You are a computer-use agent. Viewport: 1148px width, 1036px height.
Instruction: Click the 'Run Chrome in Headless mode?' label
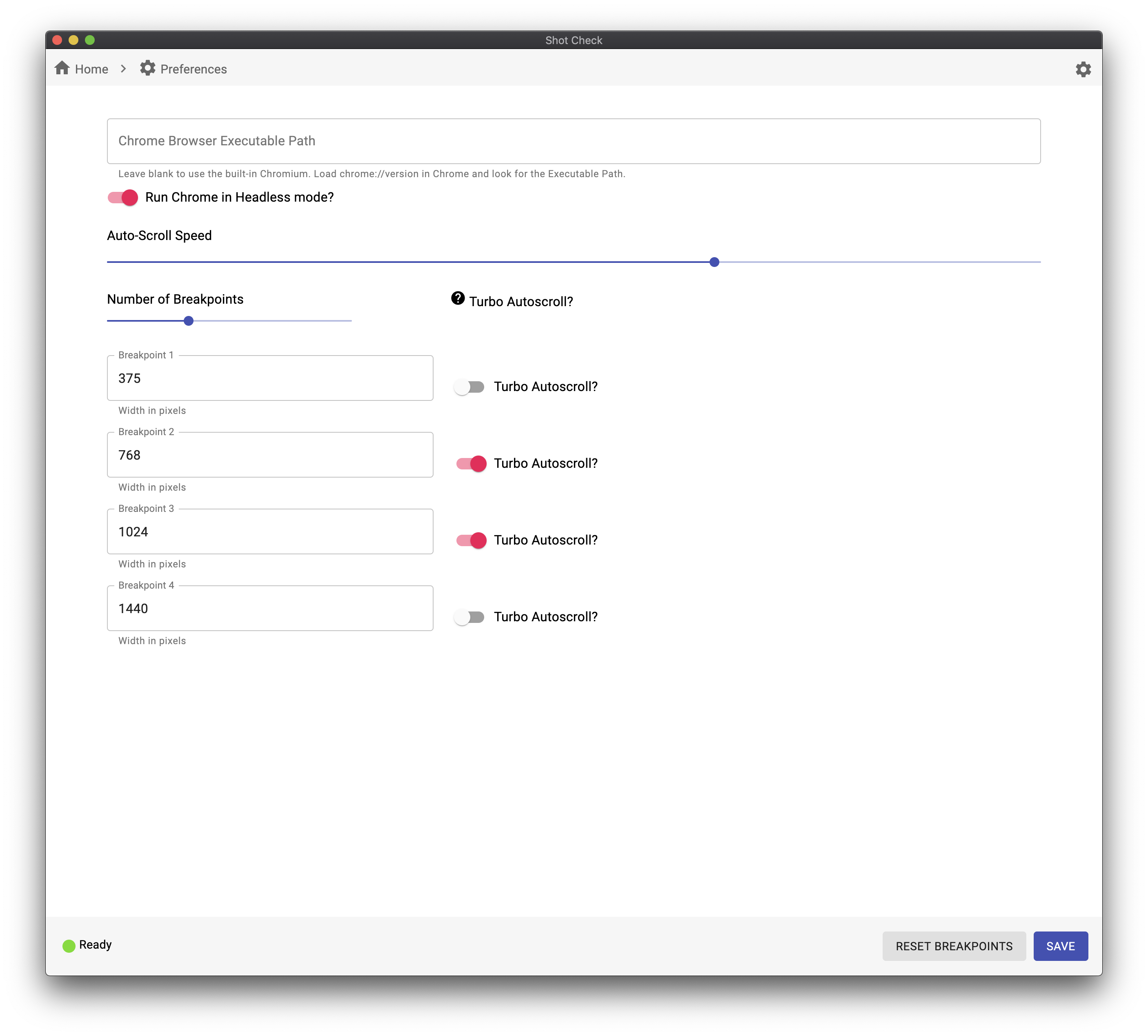pyautogui.click(x=239, y=198)
